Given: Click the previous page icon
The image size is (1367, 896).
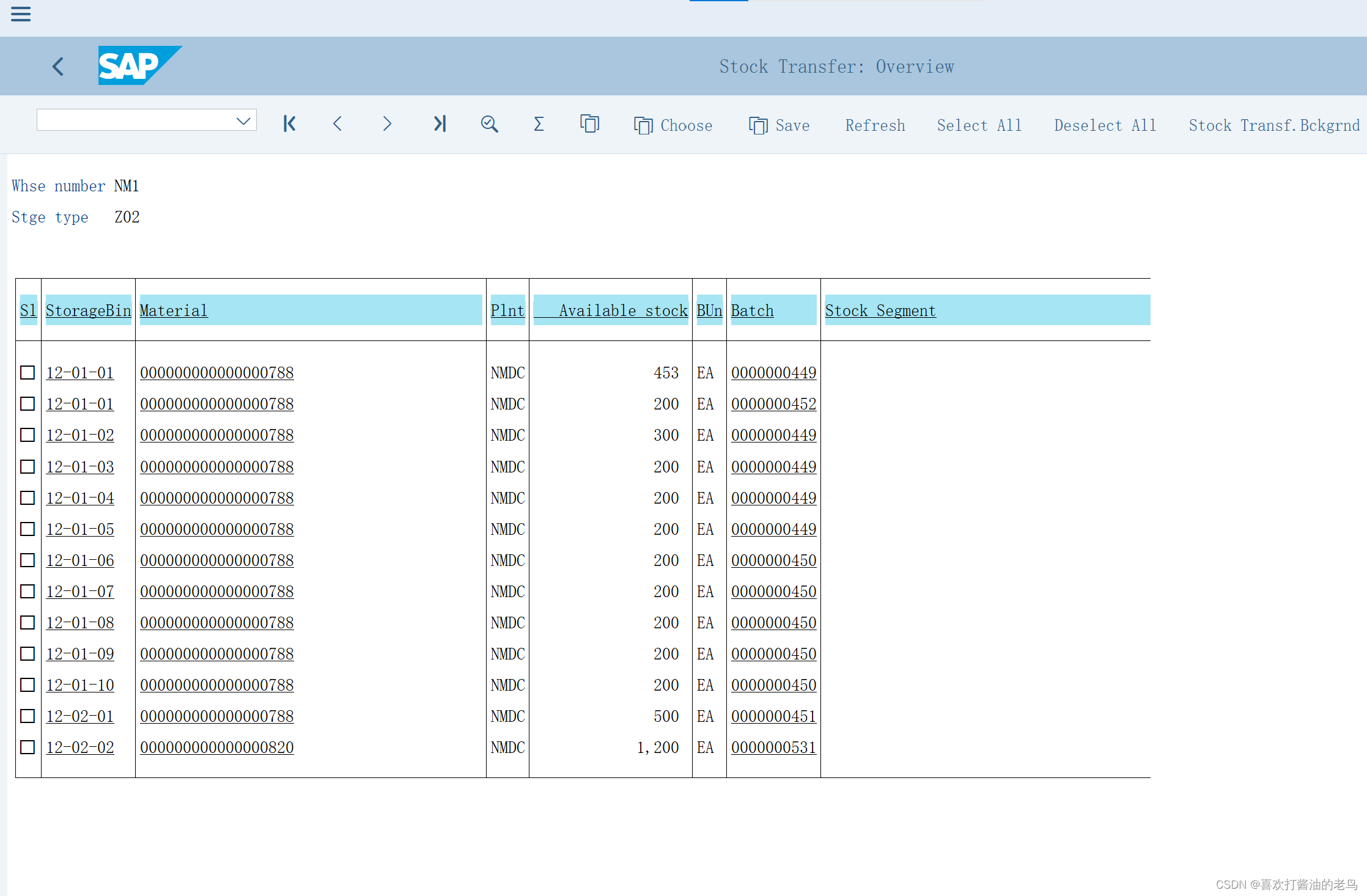Looking at the screenshot, I should (x=337, y=124).
